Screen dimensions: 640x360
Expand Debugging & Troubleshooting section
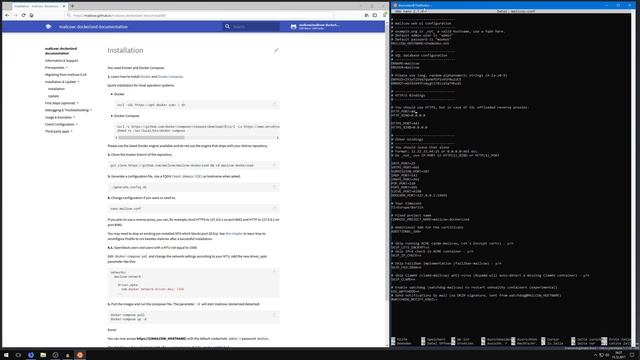68,110
